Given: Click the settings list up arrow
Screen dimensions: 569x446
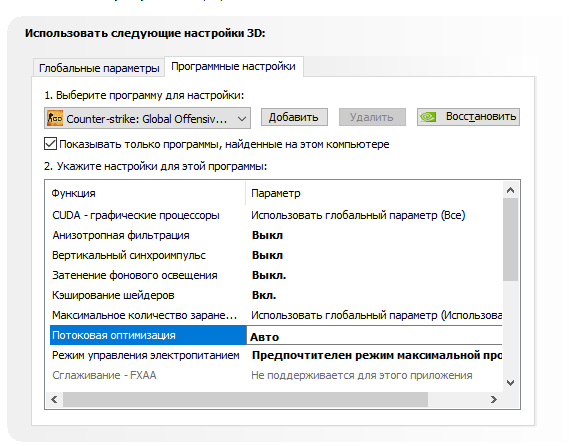Looking at the screenshot, I should 511,190.
